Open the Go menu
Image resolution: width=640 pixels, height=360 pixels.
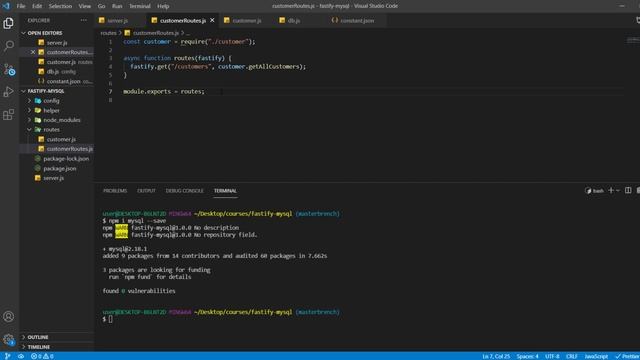(x=101, y=6)
